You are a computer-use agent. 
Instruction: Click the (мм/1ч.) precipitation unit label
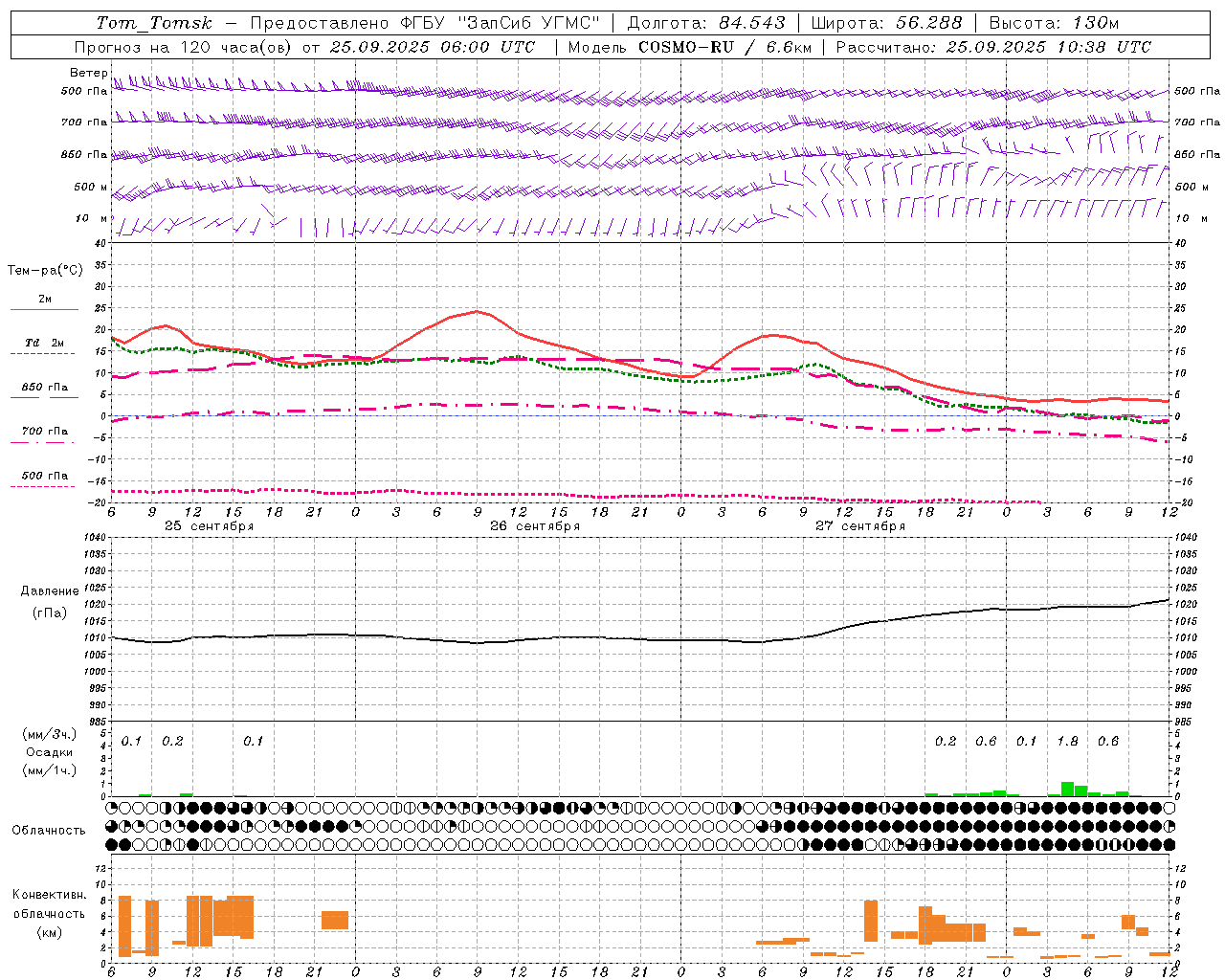coord(49,770)
